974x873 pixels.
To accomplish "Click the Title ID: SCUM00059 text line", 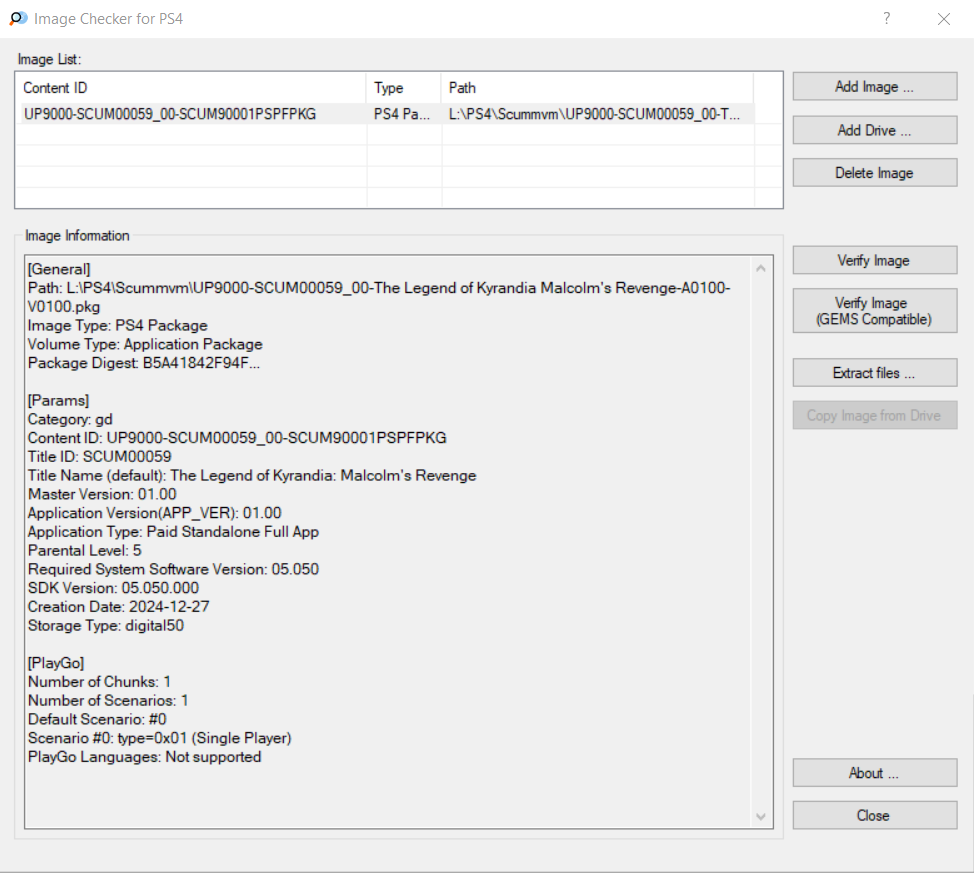I will click(99, 457).
